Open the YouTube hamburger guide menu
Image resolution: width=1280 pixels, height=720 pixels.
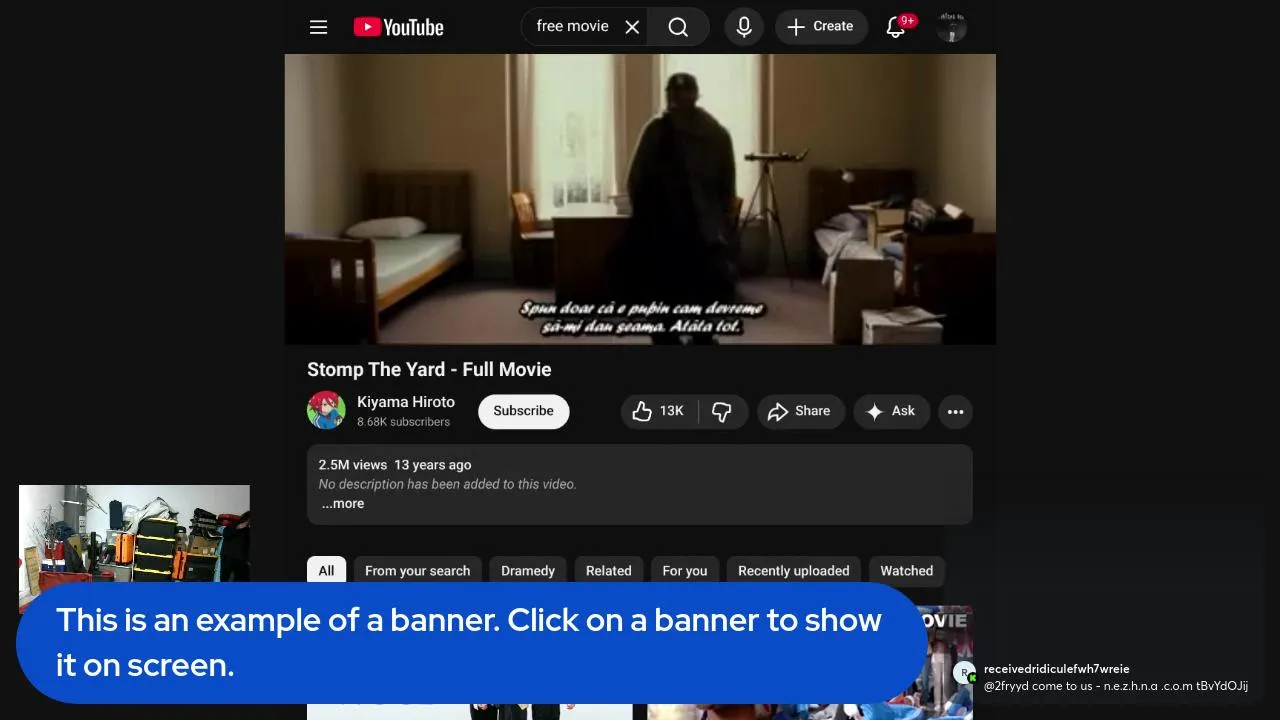(x=318, y=27)
